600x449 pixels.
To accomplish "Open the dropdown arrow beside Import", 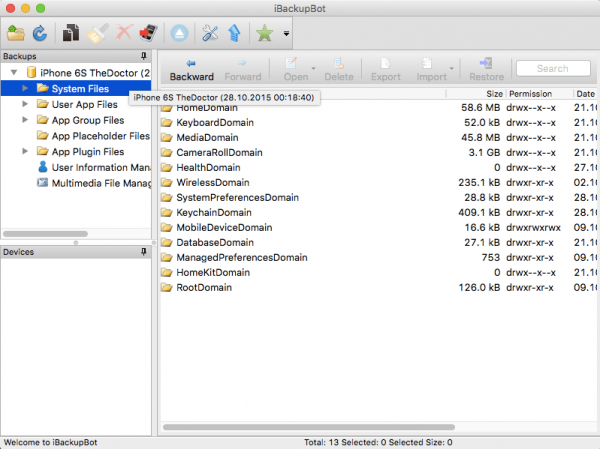I will [x=452, y=69].
